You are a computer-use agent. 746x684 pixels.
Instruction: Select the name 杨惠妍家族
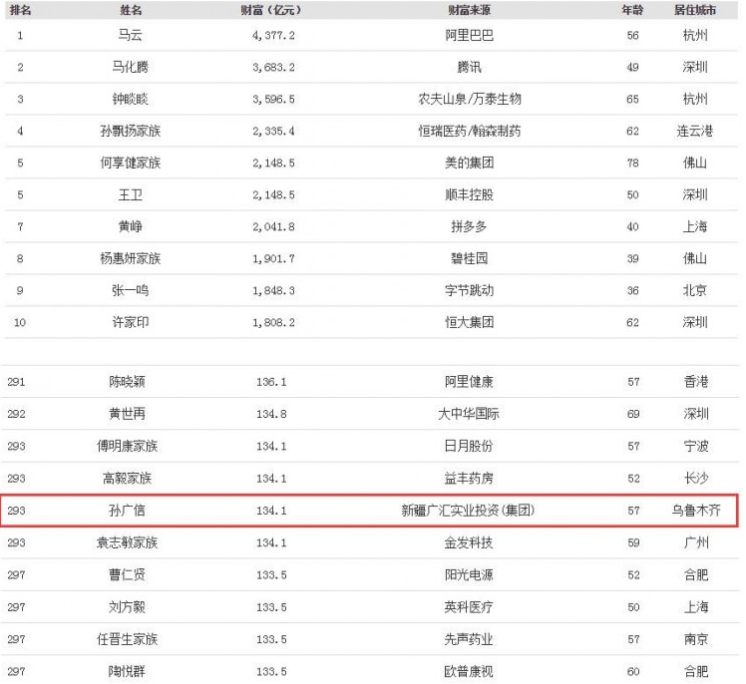click(x=130, y=258)
